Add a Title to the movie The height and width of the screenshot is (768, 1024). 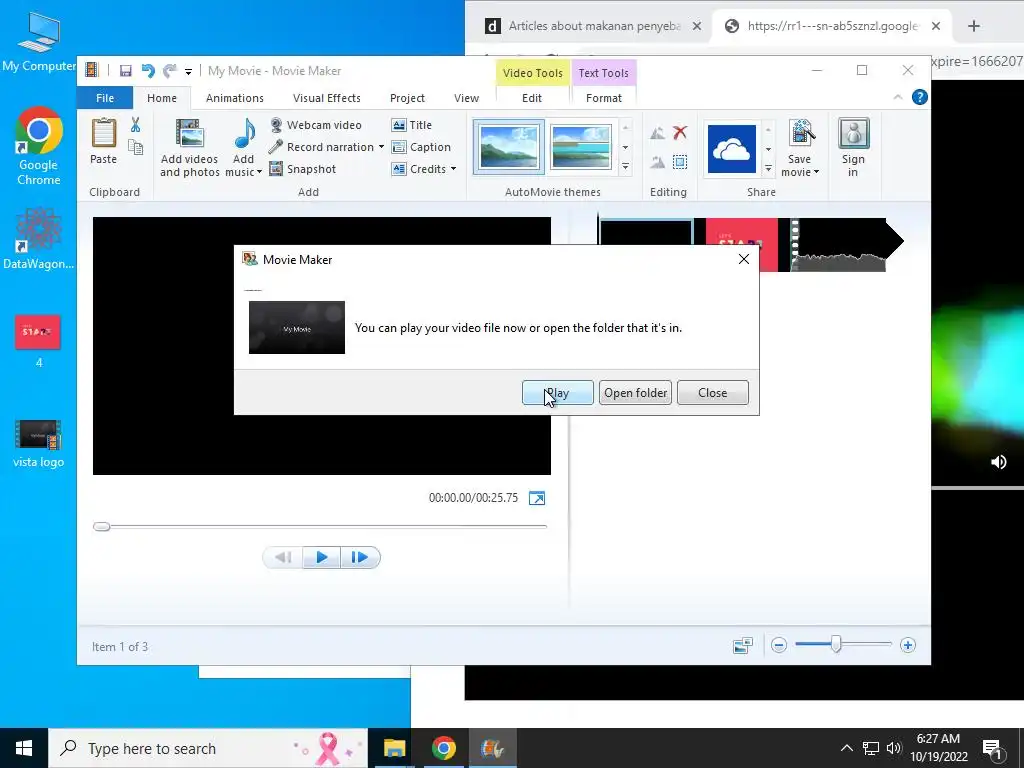coord(411,125)
